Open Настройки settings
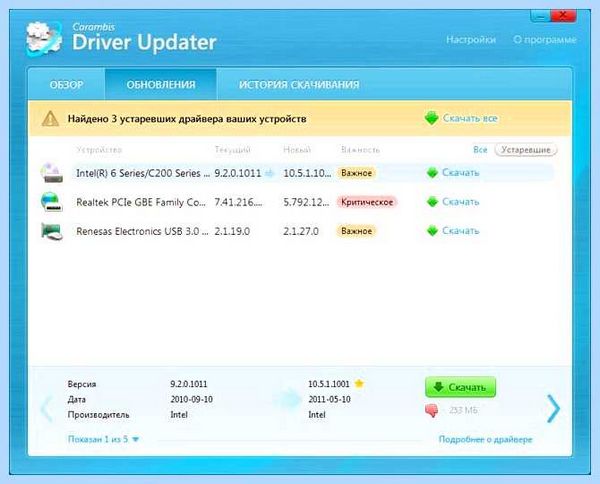The image size is (600, 484). (471, 40)
